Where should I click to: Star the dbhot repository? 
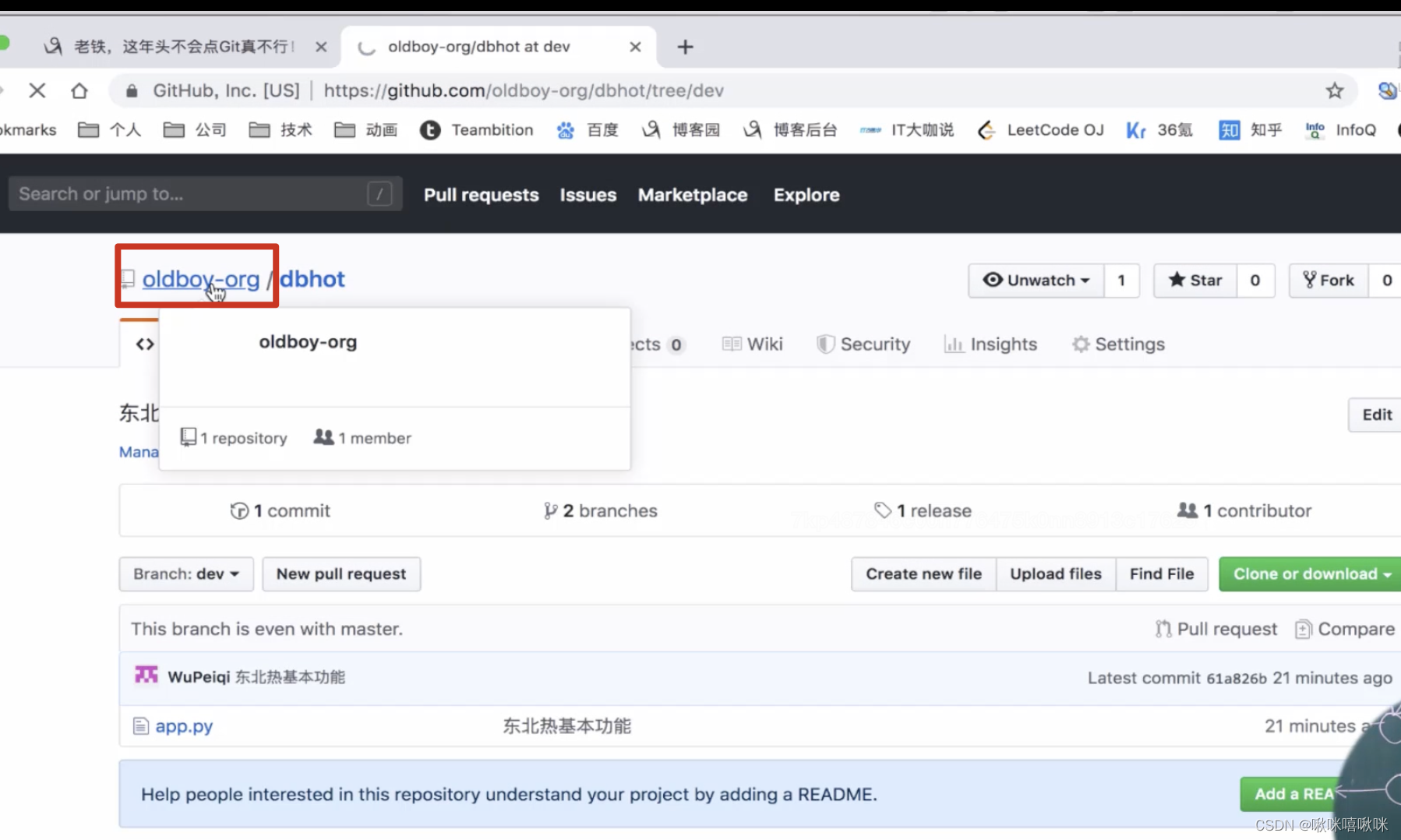(x=1195, y=281)
